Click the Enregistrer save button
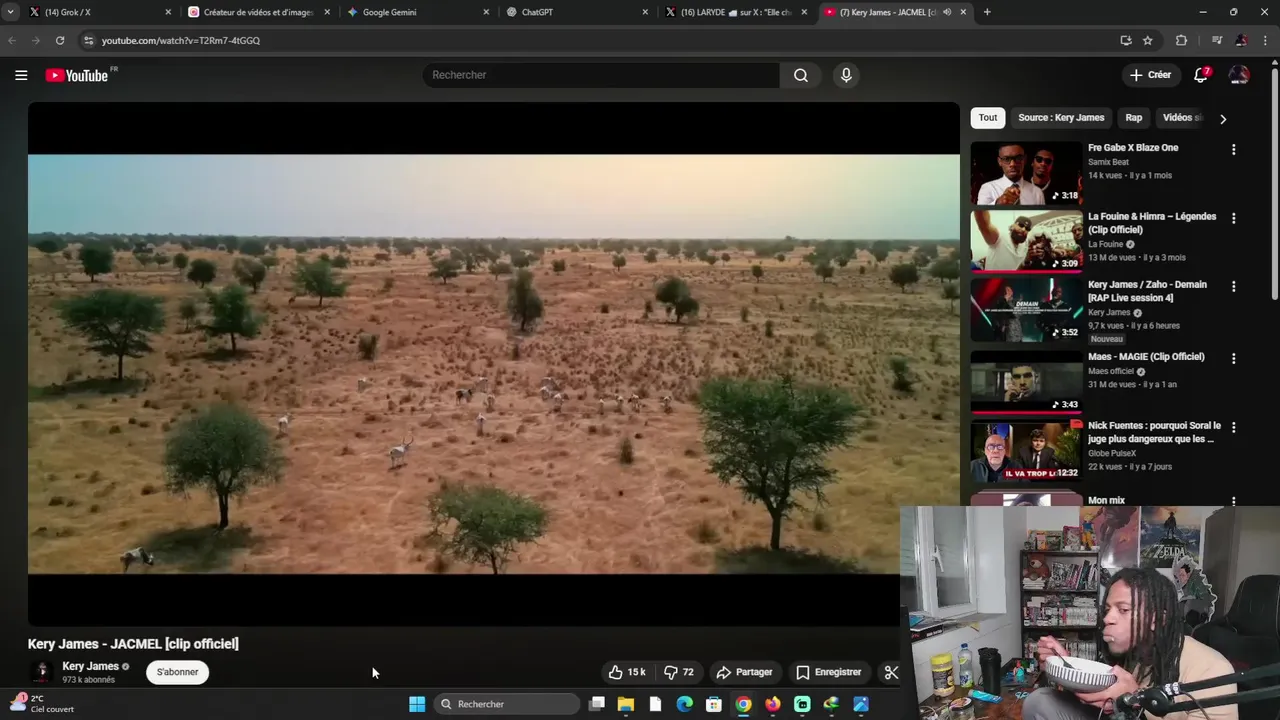1280x720 pixels. (828, 672)
